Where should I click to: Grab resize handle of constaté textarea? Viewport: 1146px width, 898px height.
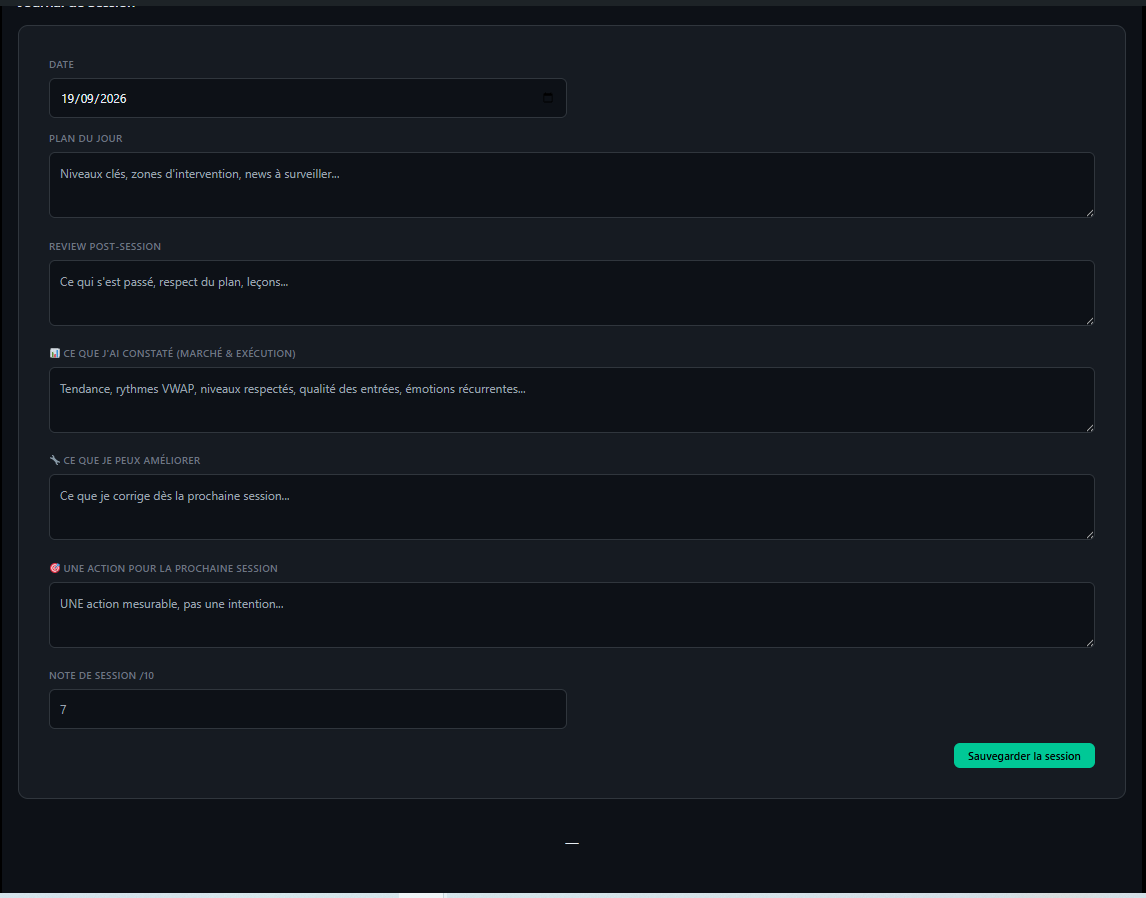1089,427
